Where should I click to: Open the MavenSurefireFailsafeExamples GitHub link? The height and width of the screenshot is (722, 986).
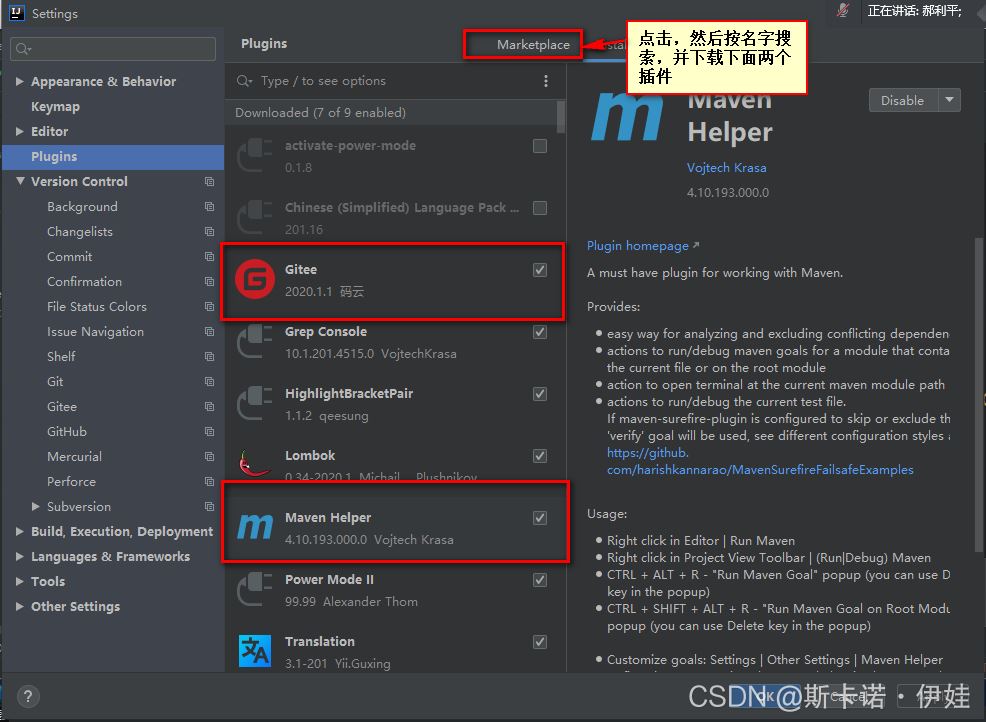point(760,462)
